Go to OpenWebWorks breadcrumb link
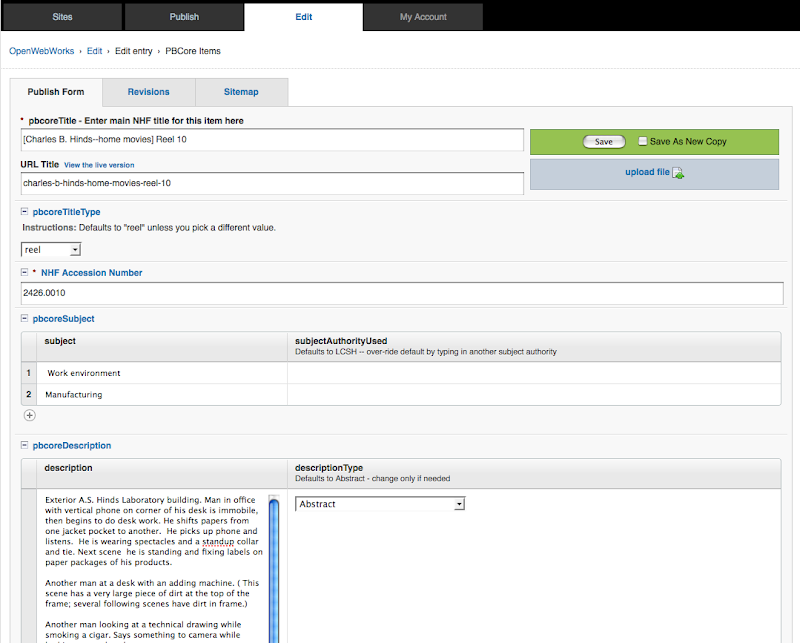800x643 pixels. tap(41, 51)
